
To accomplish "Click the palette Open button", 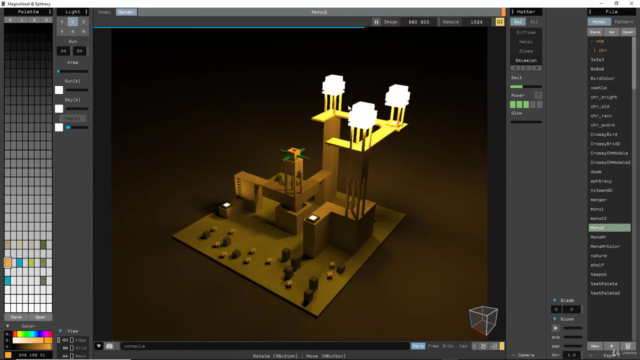I will 40,317.
